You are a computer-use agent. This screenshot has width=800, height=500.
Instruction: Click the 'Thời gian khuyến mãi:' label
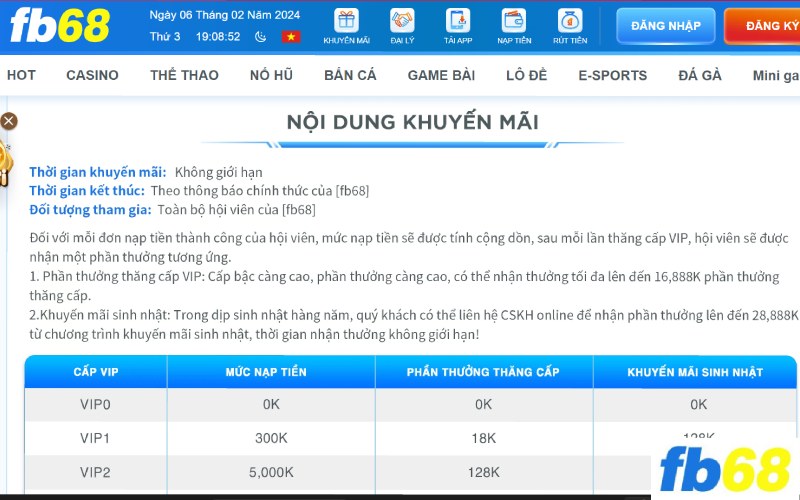[x=97, y=172]
